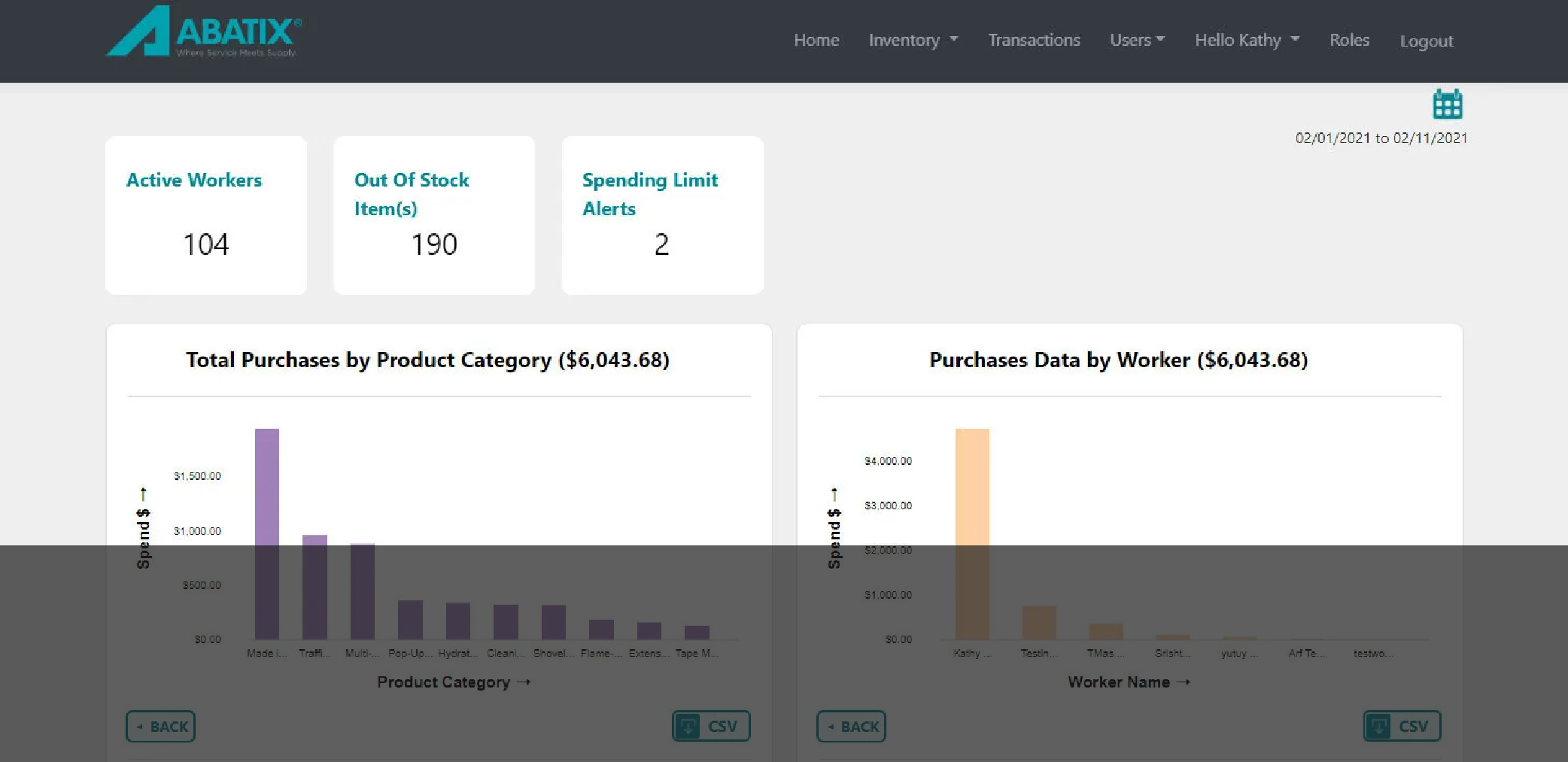Expand the Users dropdown menu
Viewport: 1568px width, 762px height.
1136,41
